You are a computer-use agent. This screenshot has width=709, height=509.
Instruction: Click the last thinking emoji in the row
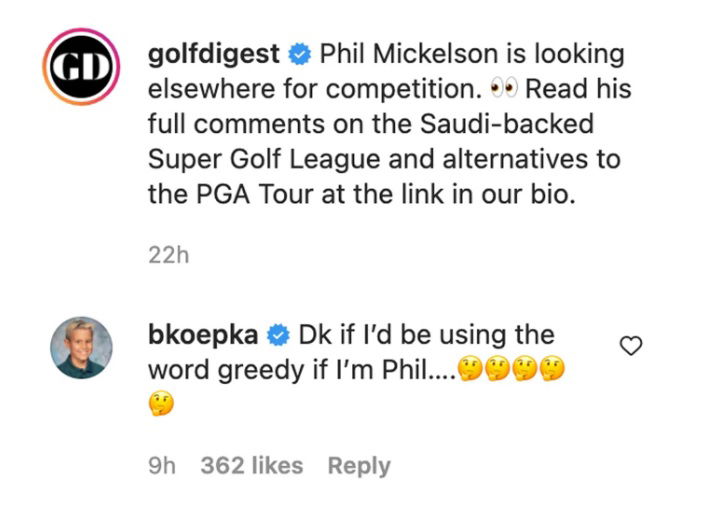pos(552,371)
